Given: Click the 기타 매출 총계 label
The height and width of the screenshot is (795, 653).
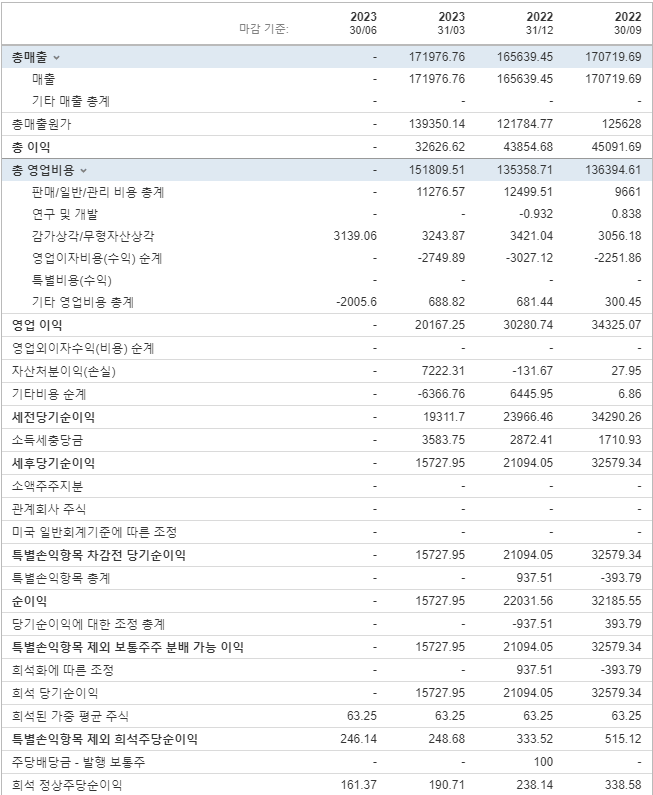Looking at the screenshot, I should 71,101.
